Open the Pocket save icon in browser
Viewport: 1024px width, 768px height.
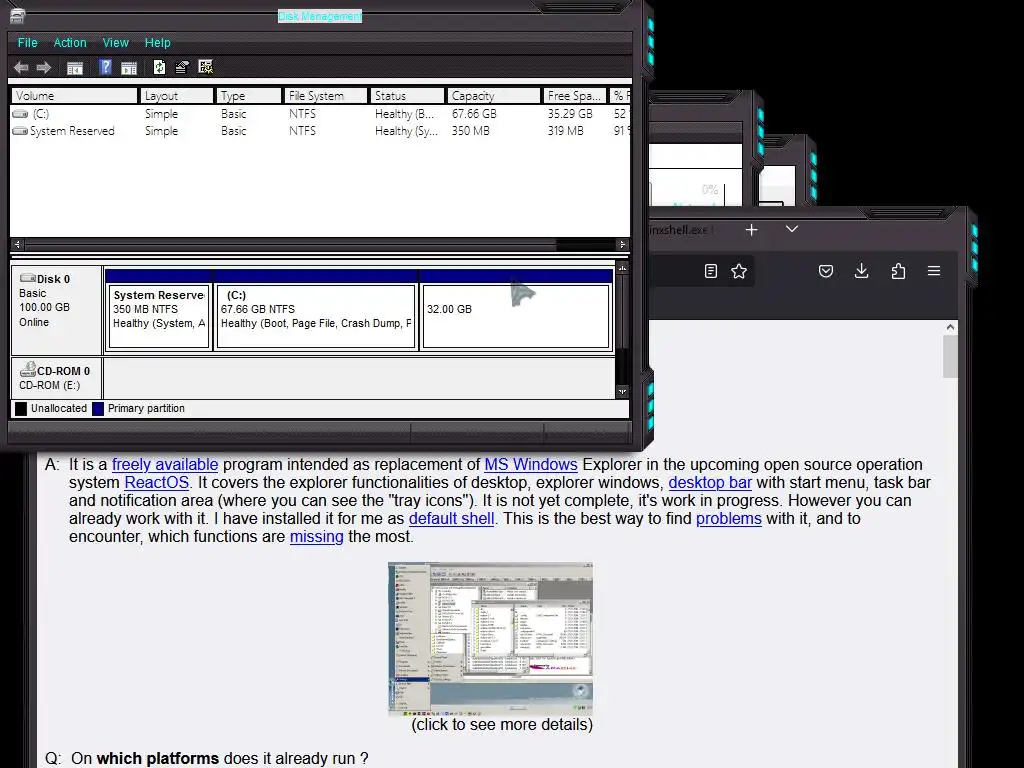pos(826,271)
